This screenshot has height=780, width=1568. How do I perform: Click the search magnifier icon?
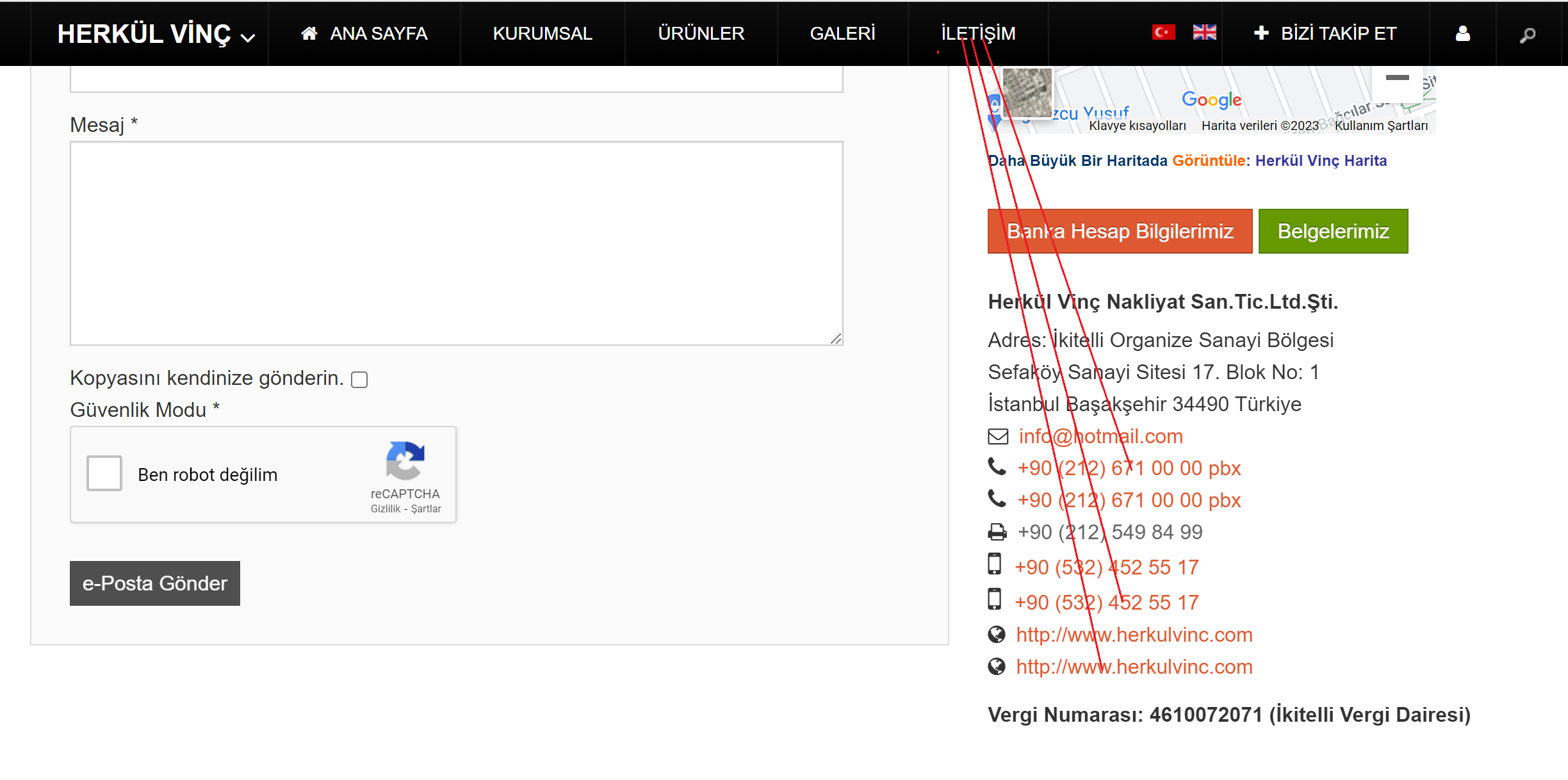tap(1528, 35)
